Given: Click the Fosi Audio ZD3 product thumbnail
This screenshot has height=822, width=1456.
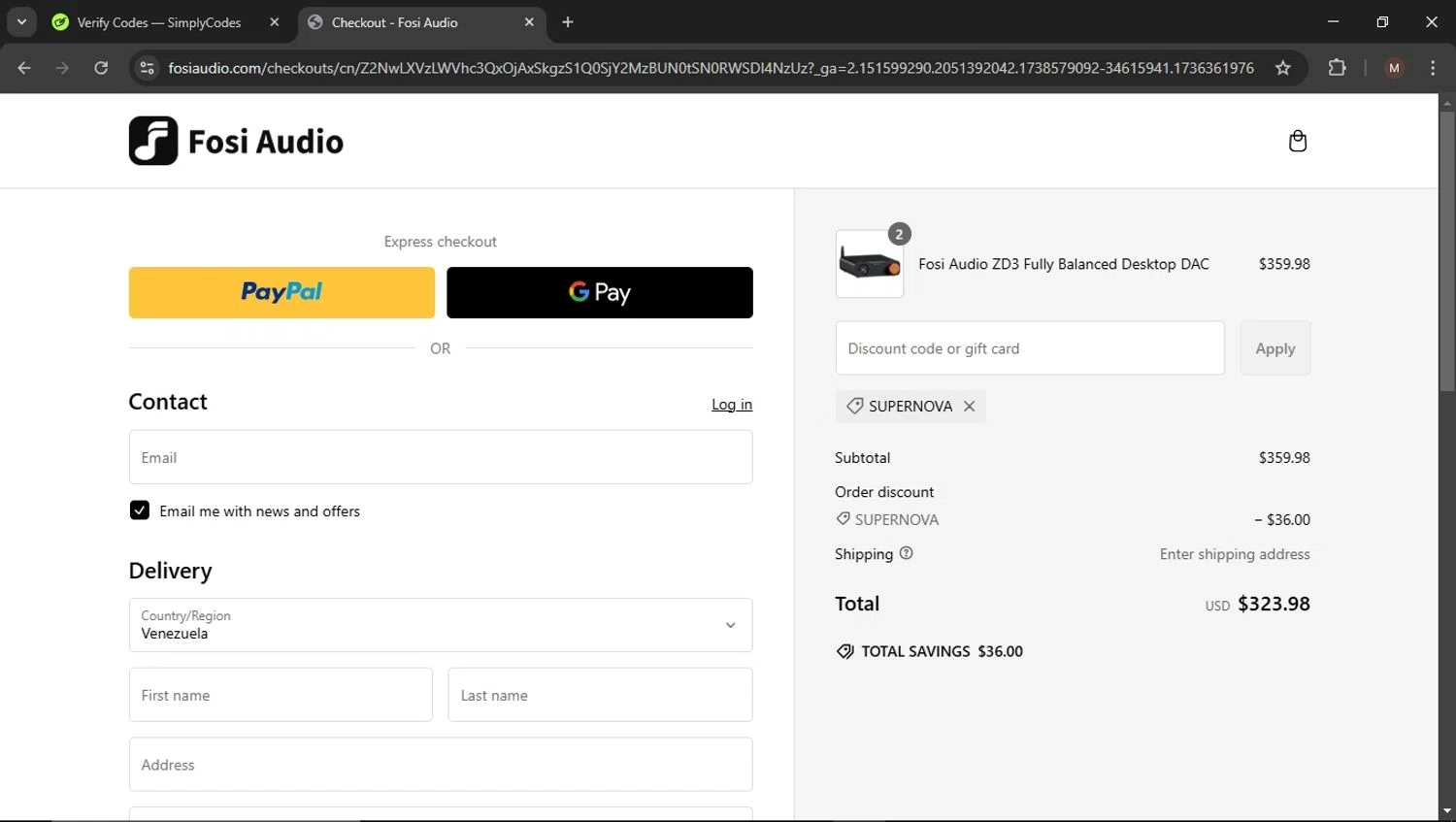Looking at the screenshot, I should pyautogui.click(x=870, y=264).
